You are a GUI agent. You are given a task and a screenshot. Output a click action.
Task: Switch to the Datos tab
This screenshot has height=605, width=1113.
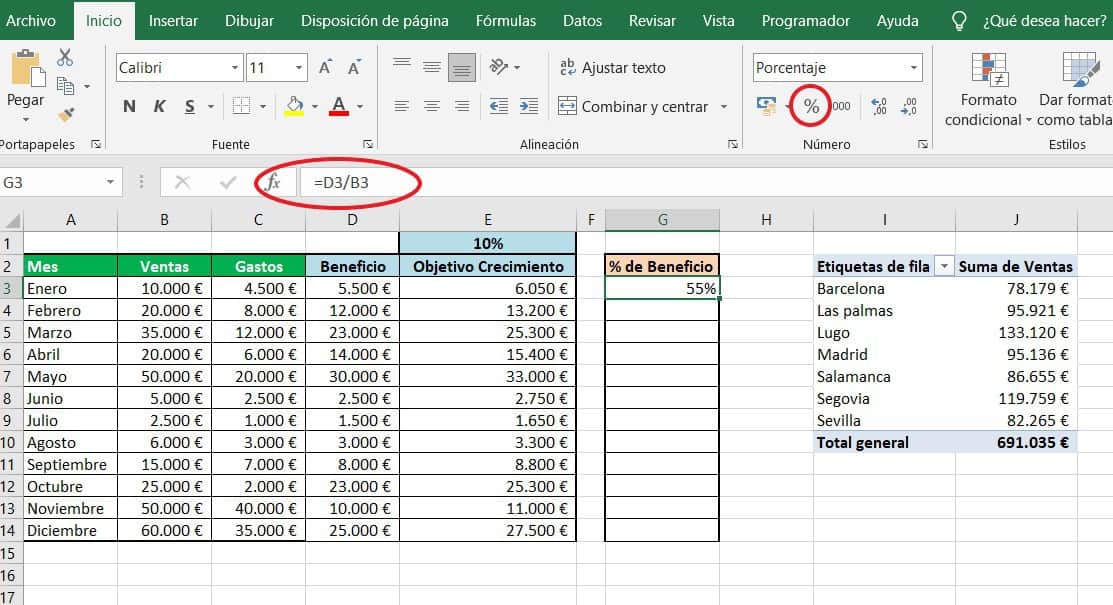583,21
